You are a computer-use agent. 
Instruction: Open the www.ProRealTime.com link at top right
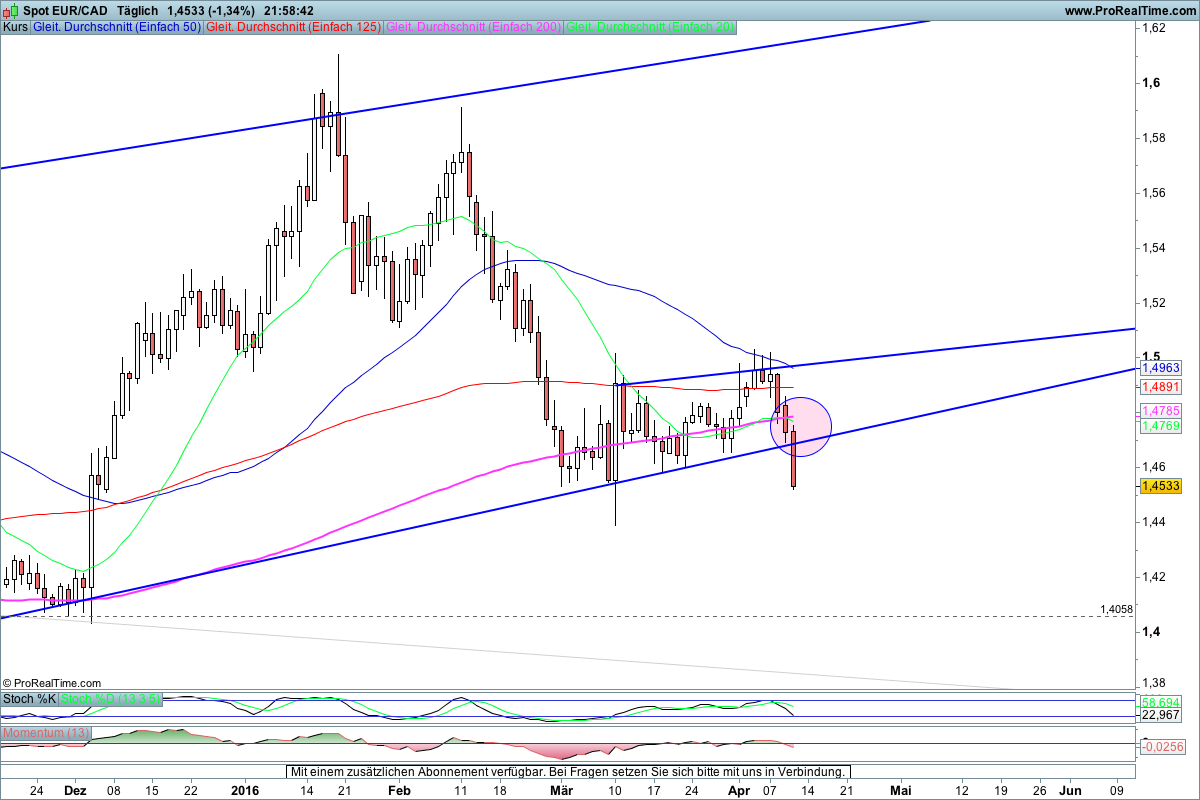[x=1130, y=10]
